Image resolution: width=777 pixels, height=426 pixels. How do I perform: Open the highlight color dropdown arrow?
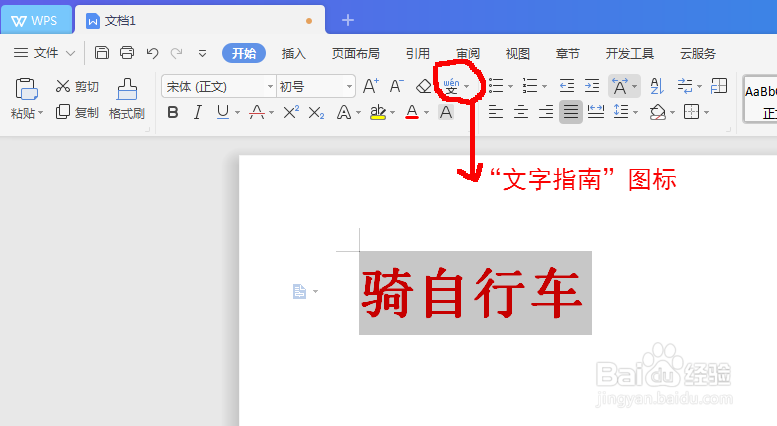tap(392, 113)
